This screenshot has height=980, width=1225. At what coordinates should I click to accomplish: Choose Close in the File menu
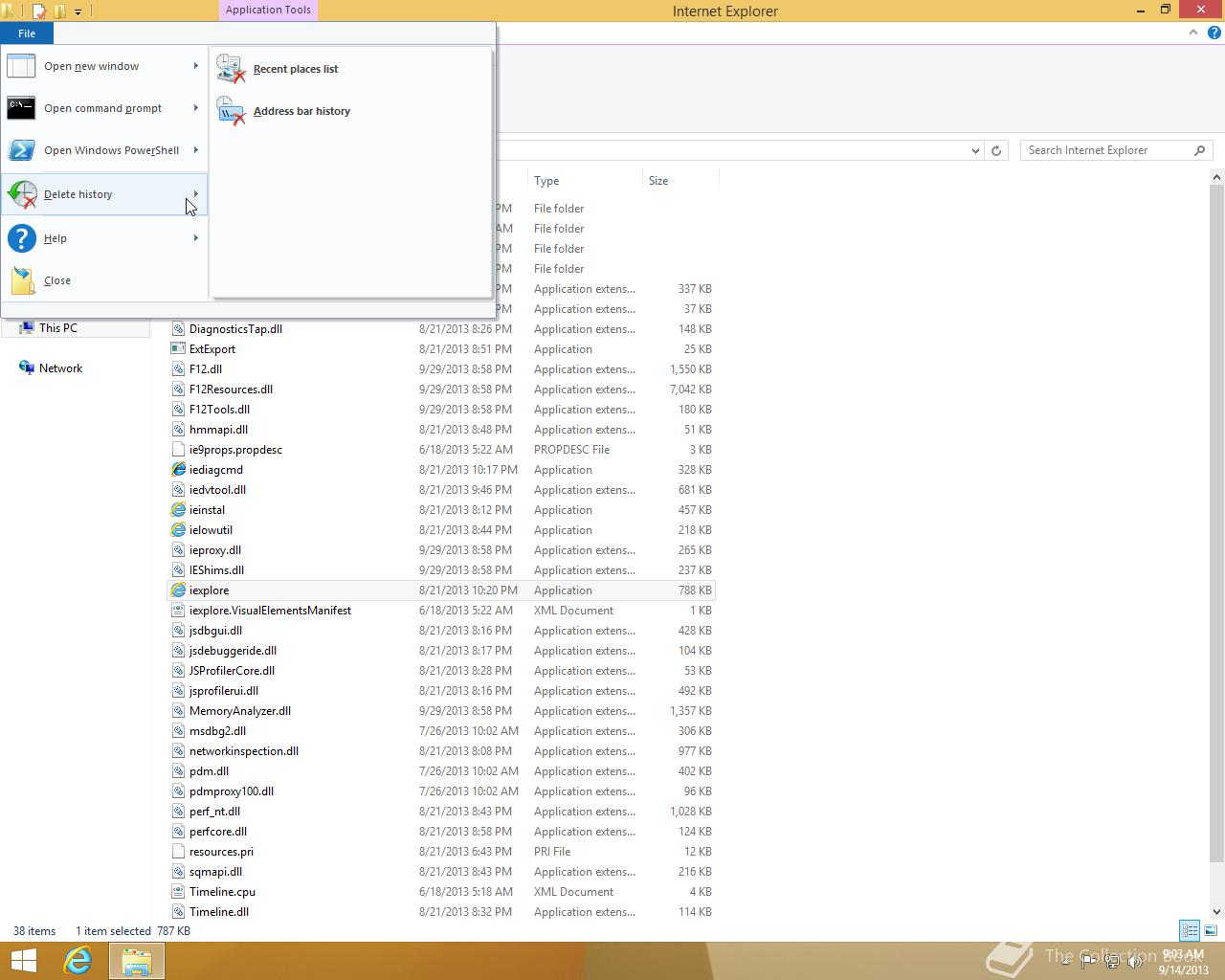104,280
